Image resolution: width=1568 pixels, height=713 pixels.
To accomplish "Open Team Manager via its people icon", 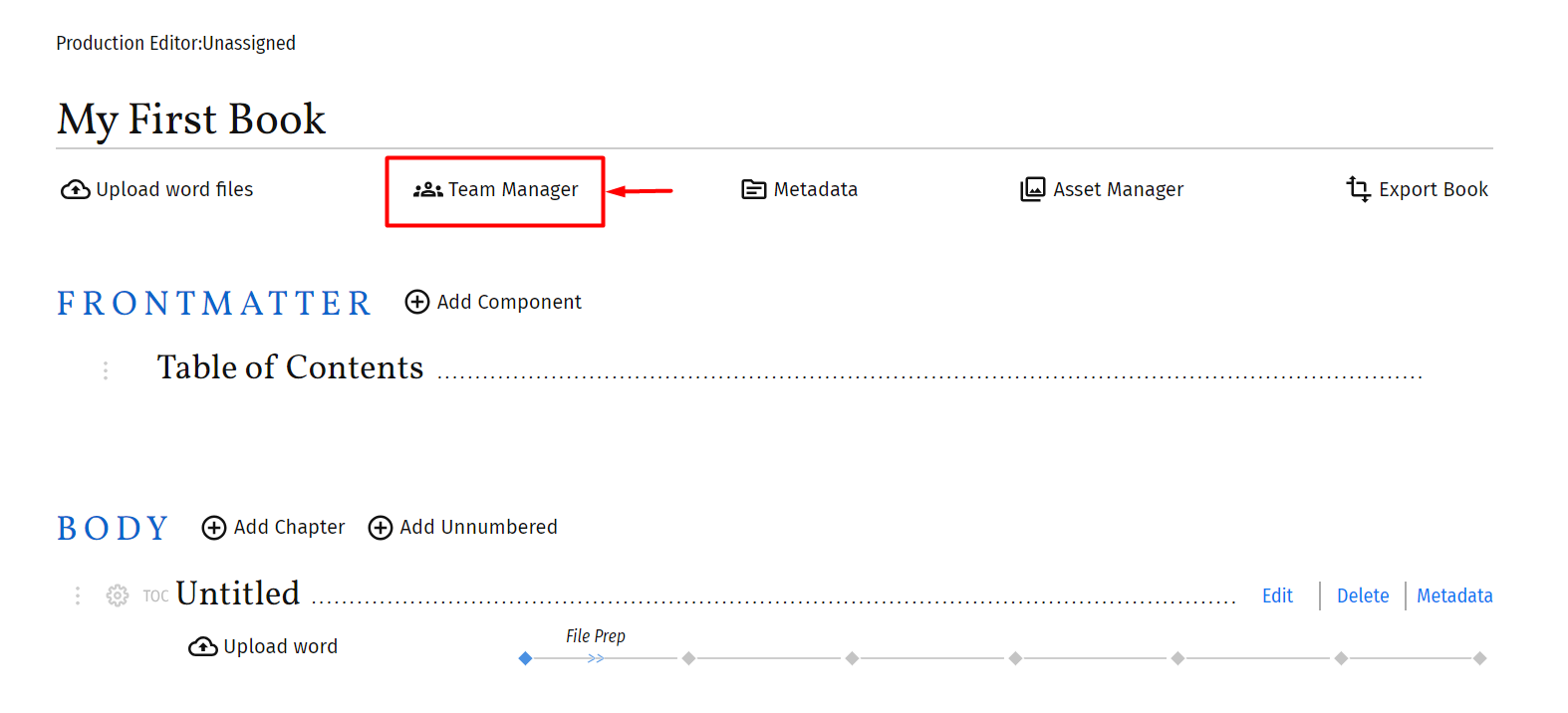I will [x=428, y=189].
